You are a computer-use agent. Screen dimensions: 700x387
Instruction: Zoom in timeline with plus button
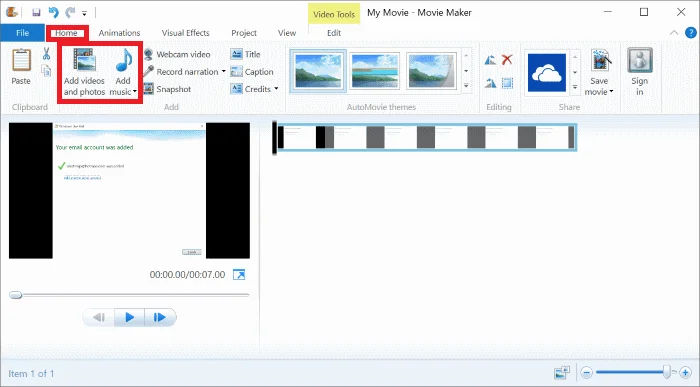pyautogui.click(x=685, y=372)
